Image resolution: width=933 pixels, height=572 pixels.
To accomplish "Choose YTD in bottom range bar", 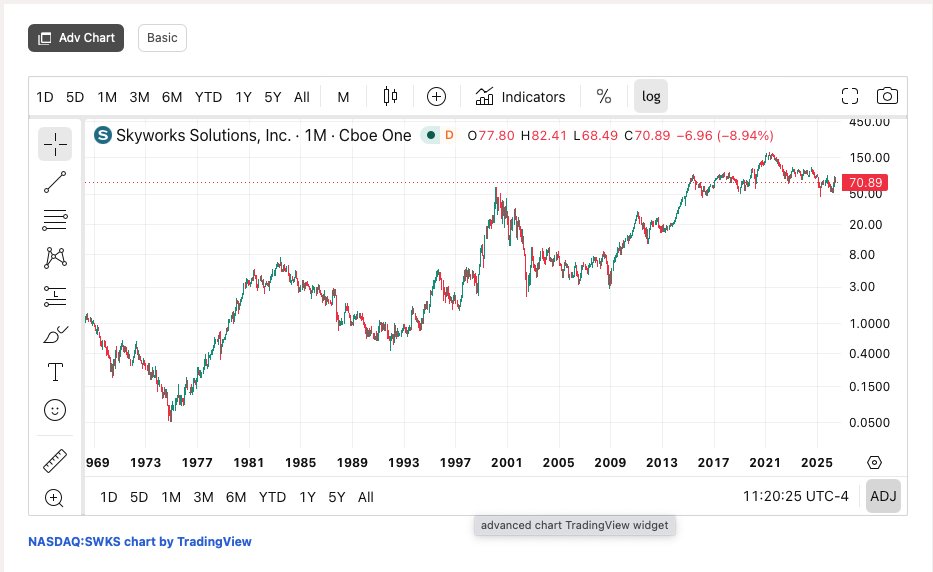I will click(x=272, y=497).
